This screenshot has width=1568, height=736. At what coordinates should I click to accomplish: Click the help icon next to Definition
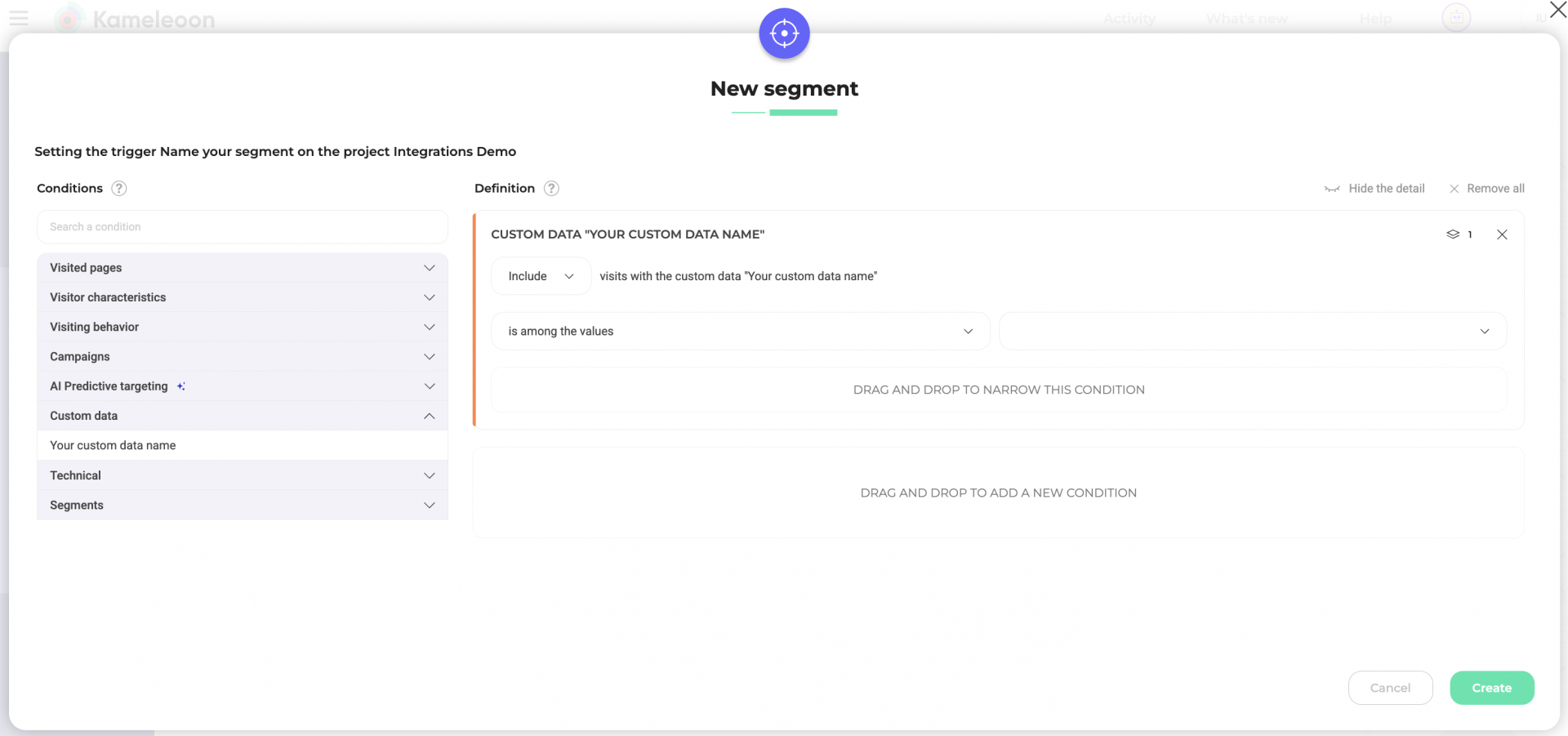552,189
